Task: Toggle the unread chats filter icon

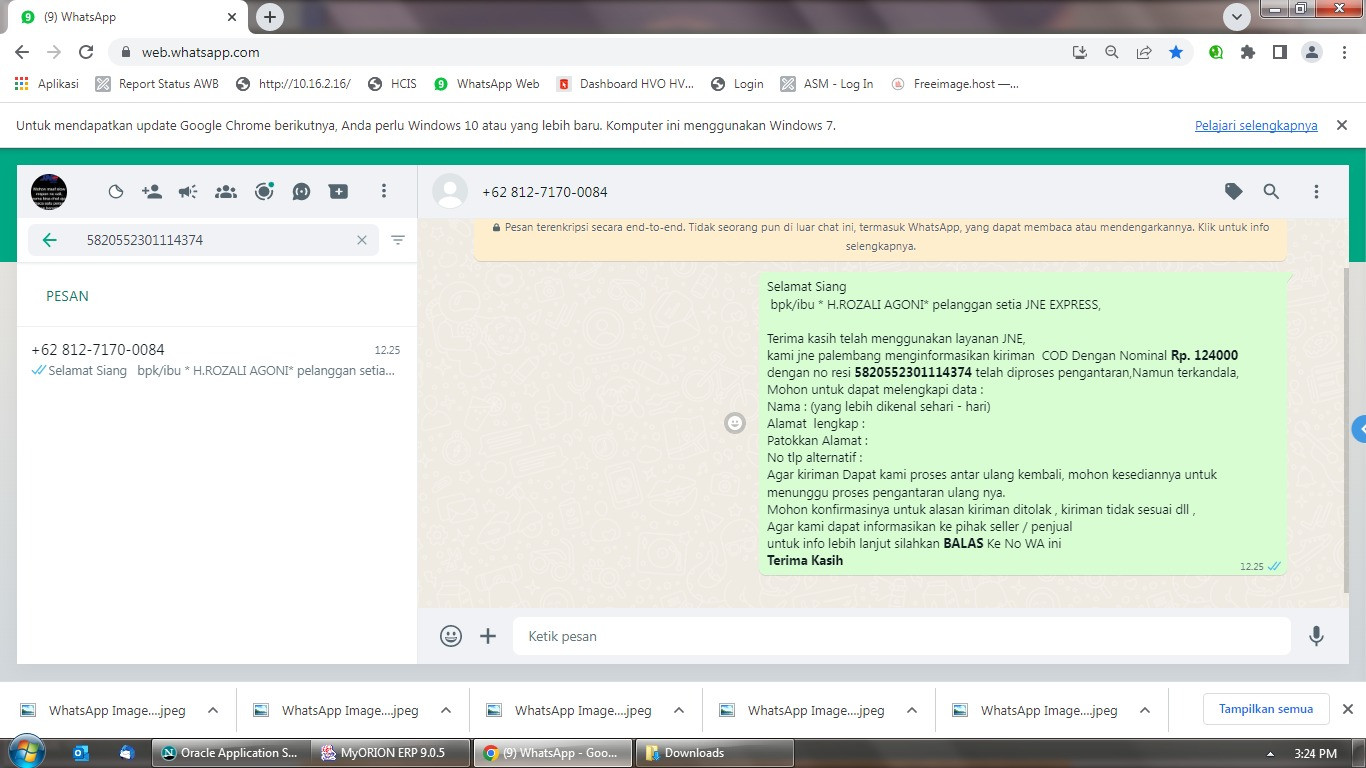Action: coord(398,240)
